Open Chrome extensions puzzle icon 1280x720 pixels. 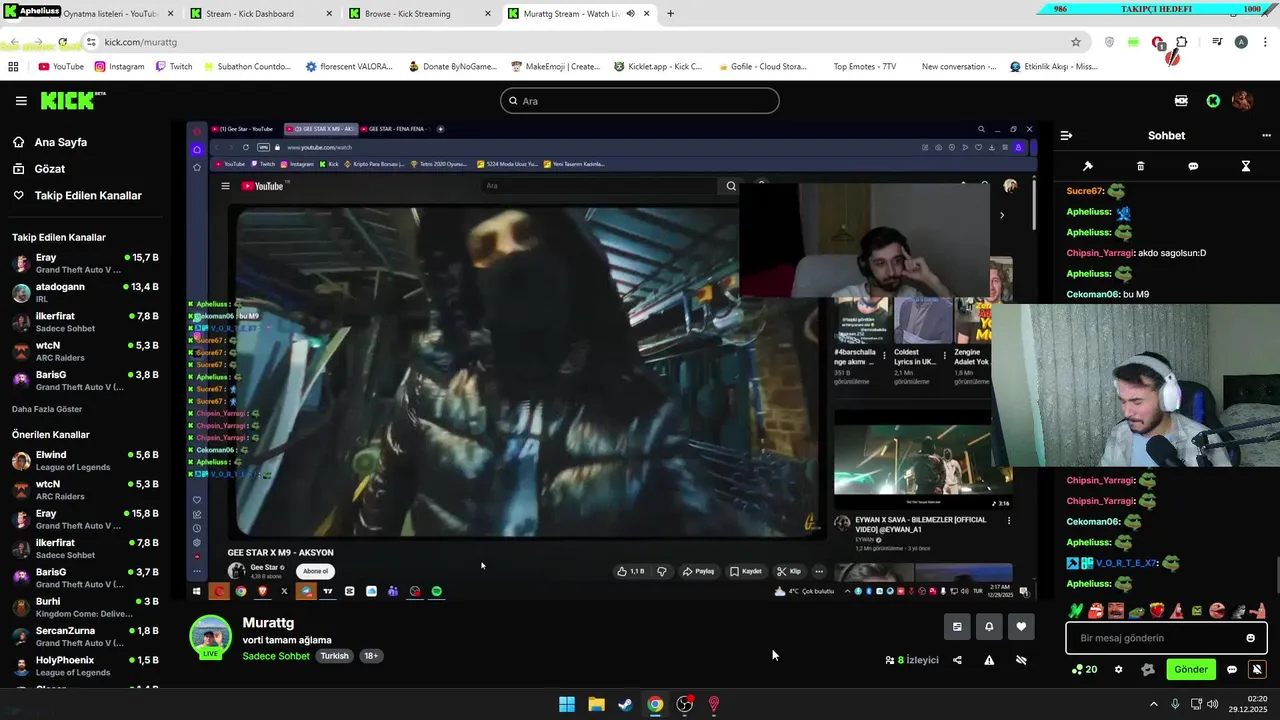click(x=1181, y=42)
